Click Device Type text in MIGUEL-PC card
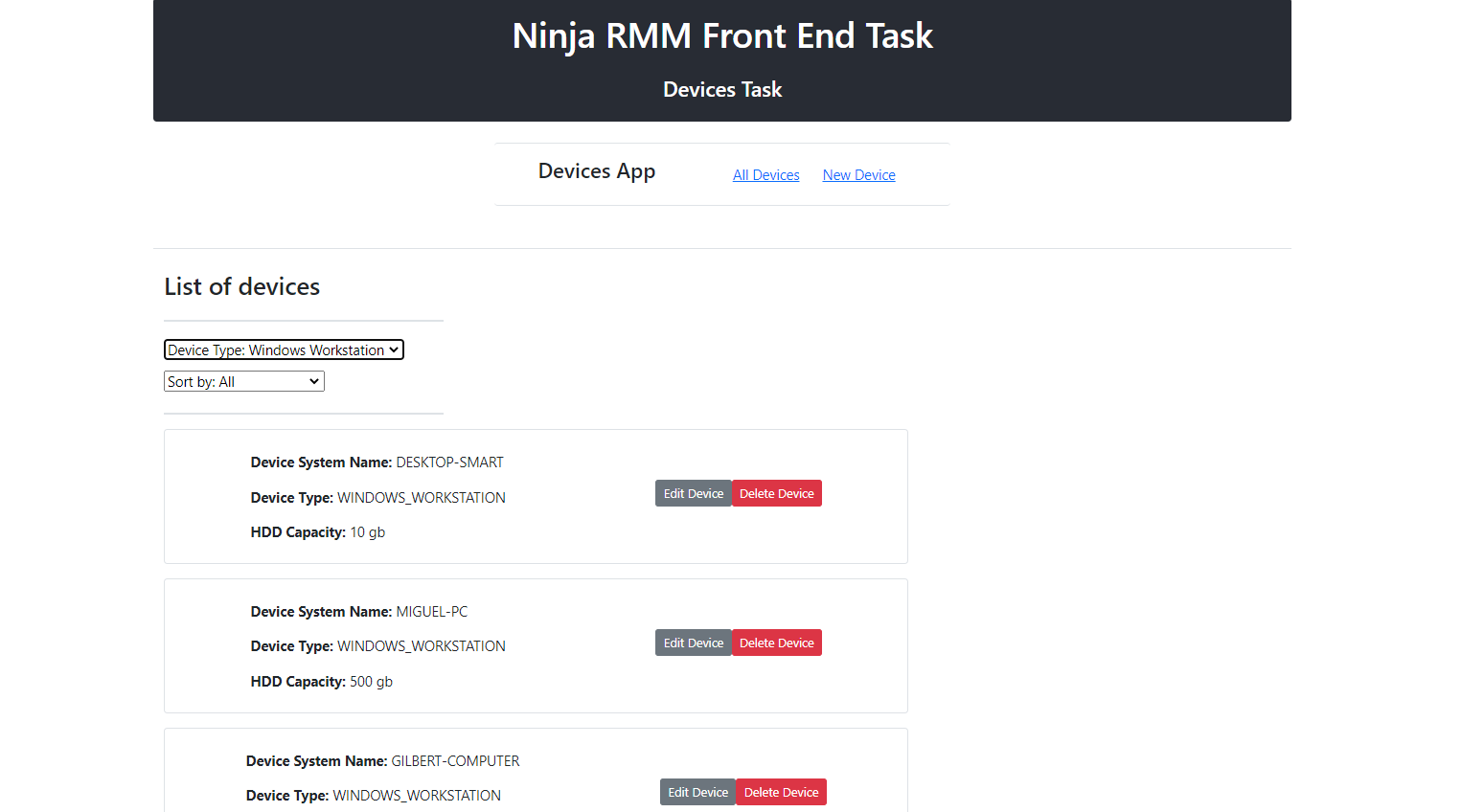 coord(378,646)
